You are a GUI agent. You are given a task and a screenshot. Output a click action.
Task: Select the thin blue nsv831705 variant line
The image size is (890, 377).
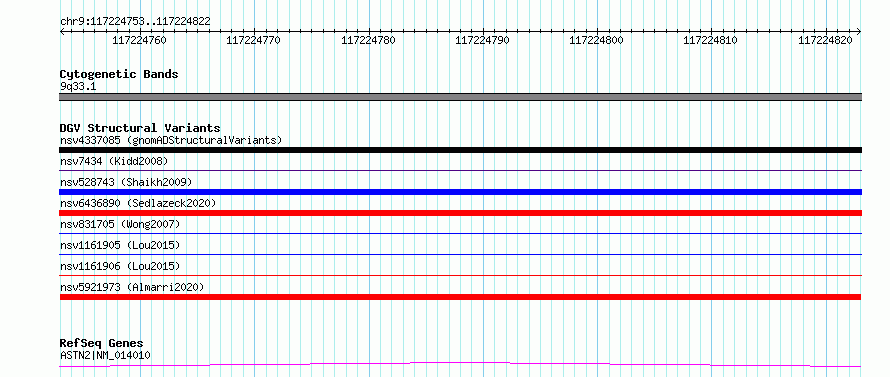460,233
